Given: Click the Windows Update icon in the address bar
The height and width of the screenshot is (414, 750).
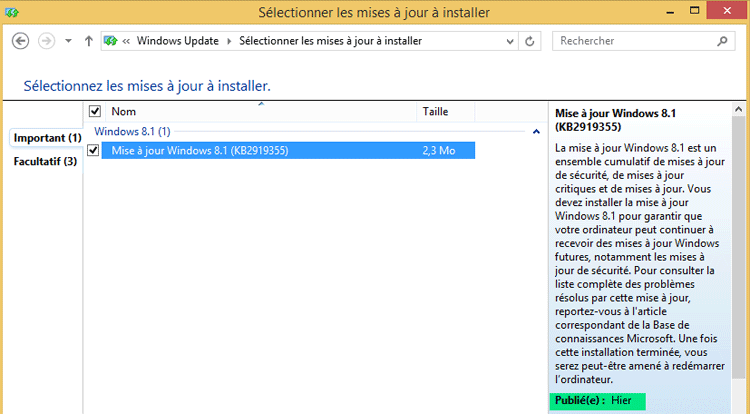Looking at the screenshot, I should pos(111,41).
